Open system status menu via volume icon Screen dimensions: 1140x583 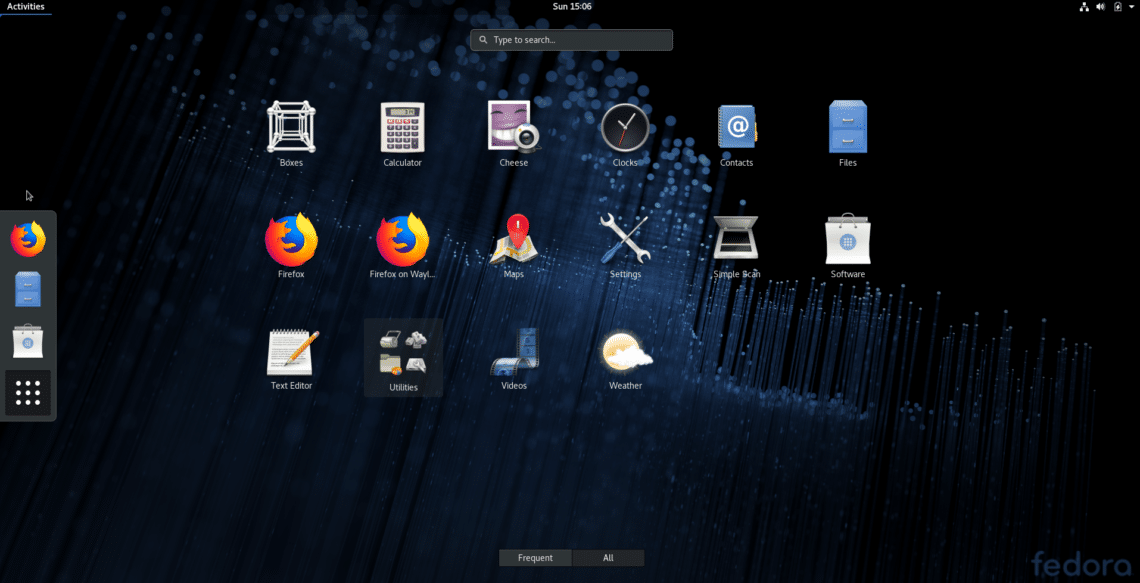click(x=1100, y=6)
